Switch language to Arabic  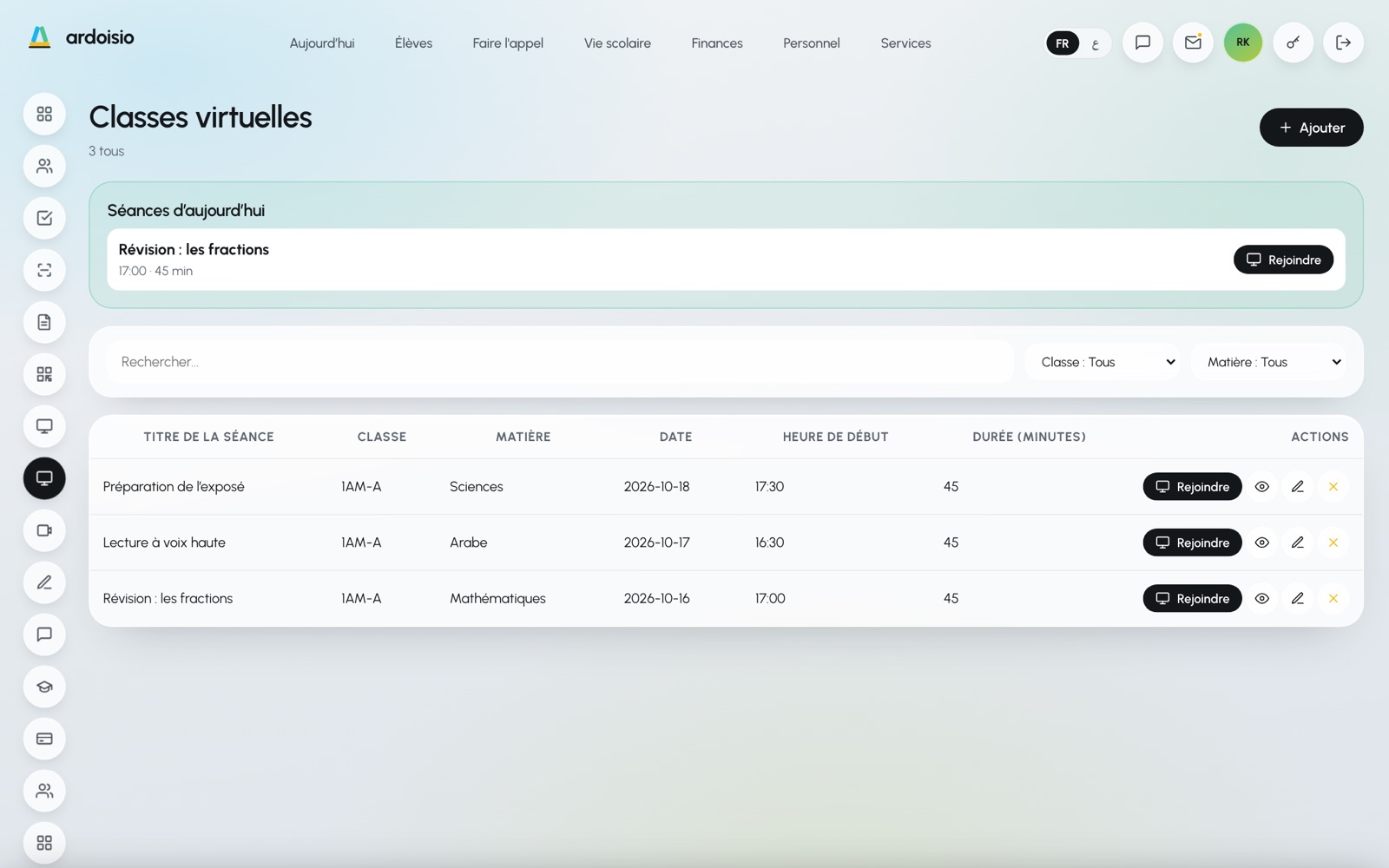[x=1096, y=43]
